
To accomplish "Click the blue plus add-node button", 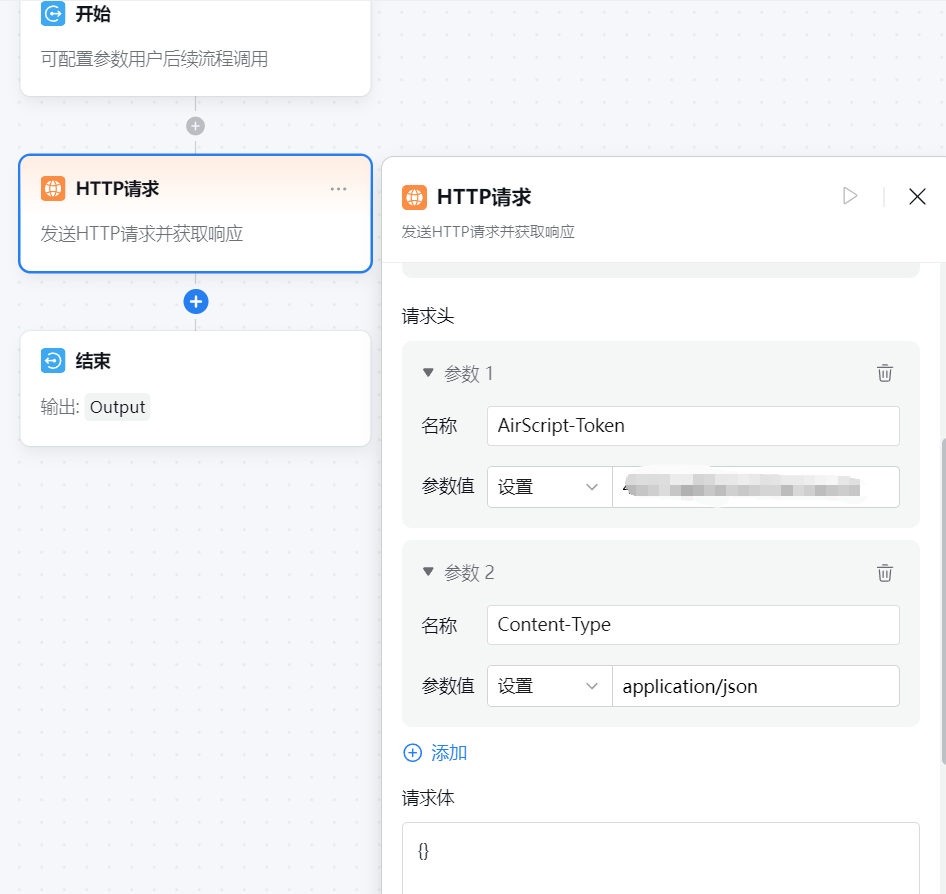I will 195,302.
